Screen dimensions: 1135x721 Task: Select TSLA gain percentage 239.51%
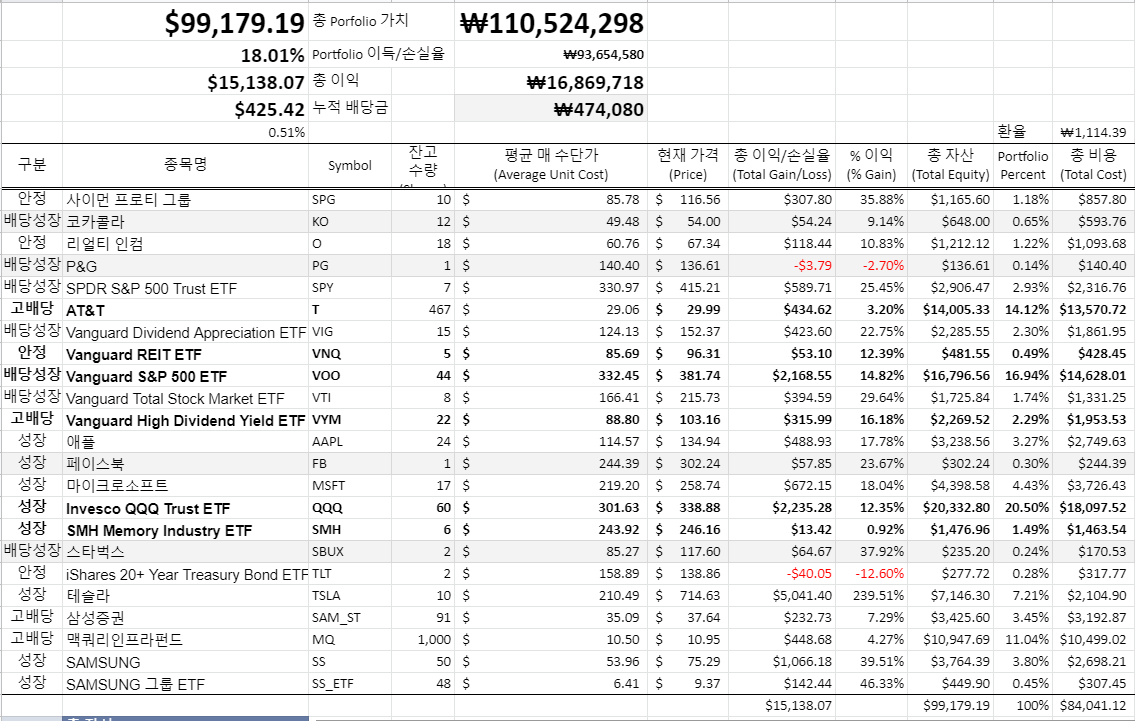coord(872,595)
